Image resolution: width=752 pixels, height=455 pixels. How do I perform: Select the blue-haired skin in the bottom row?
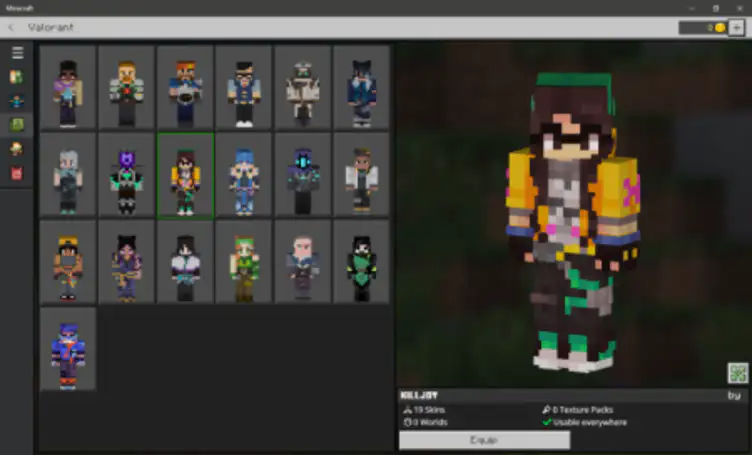coord(68,350)
